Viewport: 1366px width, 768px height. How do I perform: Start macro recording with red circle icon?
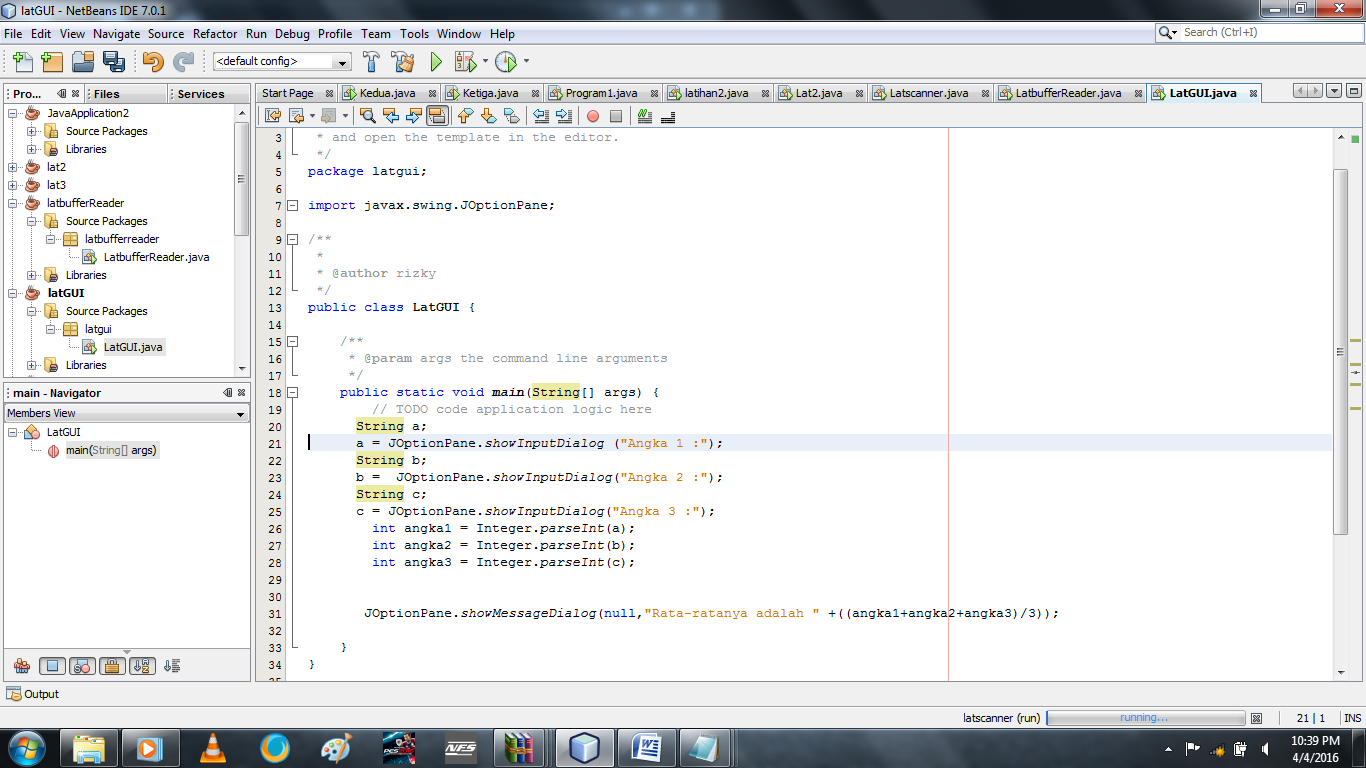[x=591, y=117]
